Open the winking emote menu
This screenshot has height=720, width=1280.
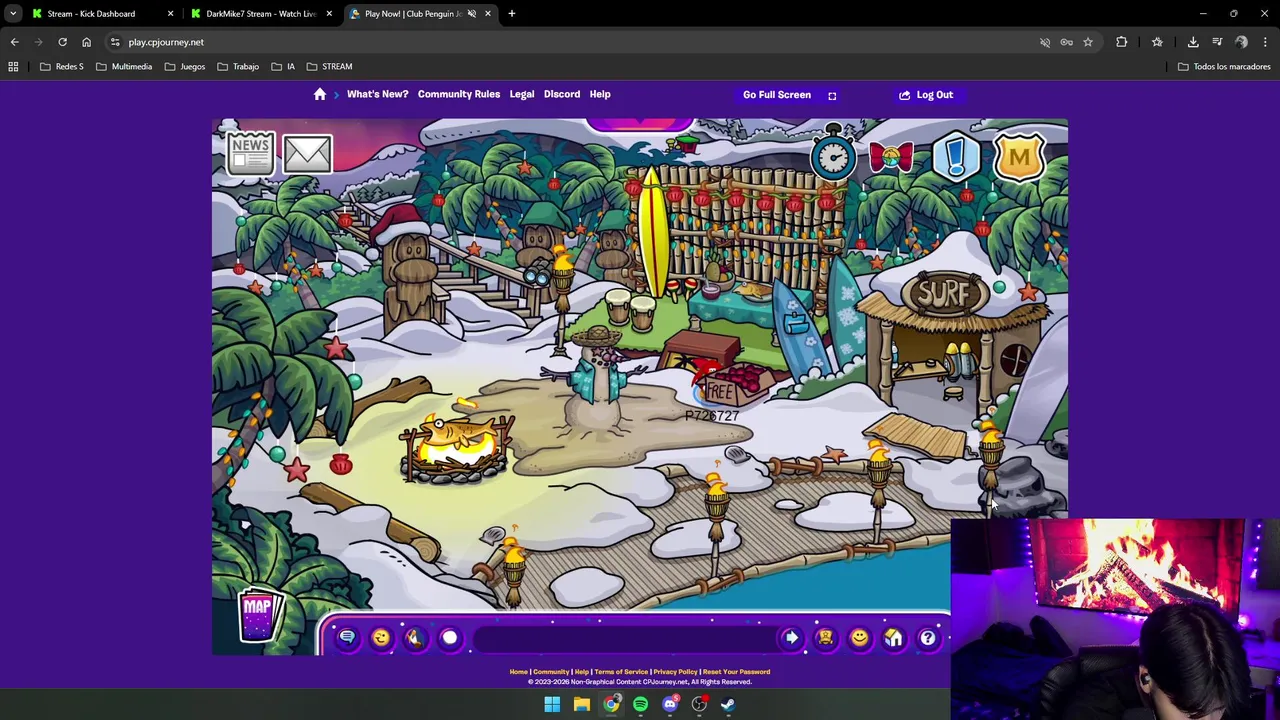click(381, 638)
